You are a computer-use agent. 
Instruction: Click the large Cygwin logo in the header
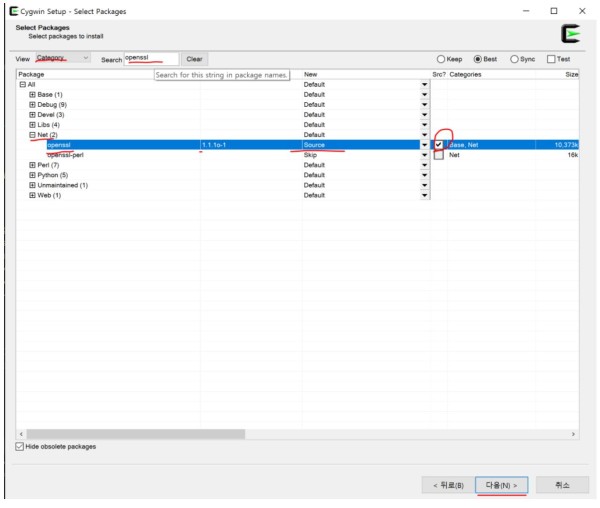tap(571, 34)
